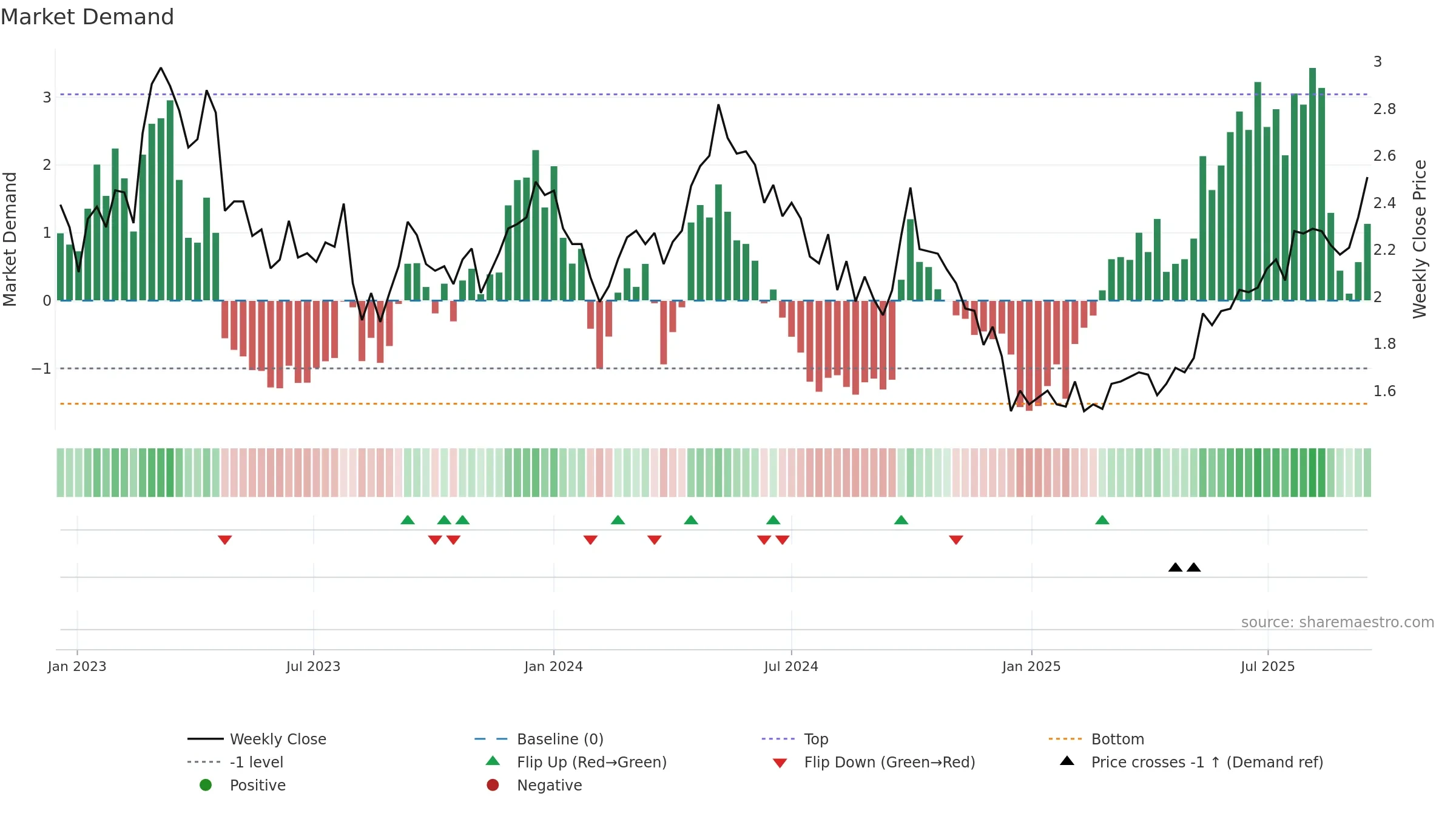Screen dimensions: 1456x819
Task: Click the first green heat-strip cell at the far left
Action: (x=61, y=473)
